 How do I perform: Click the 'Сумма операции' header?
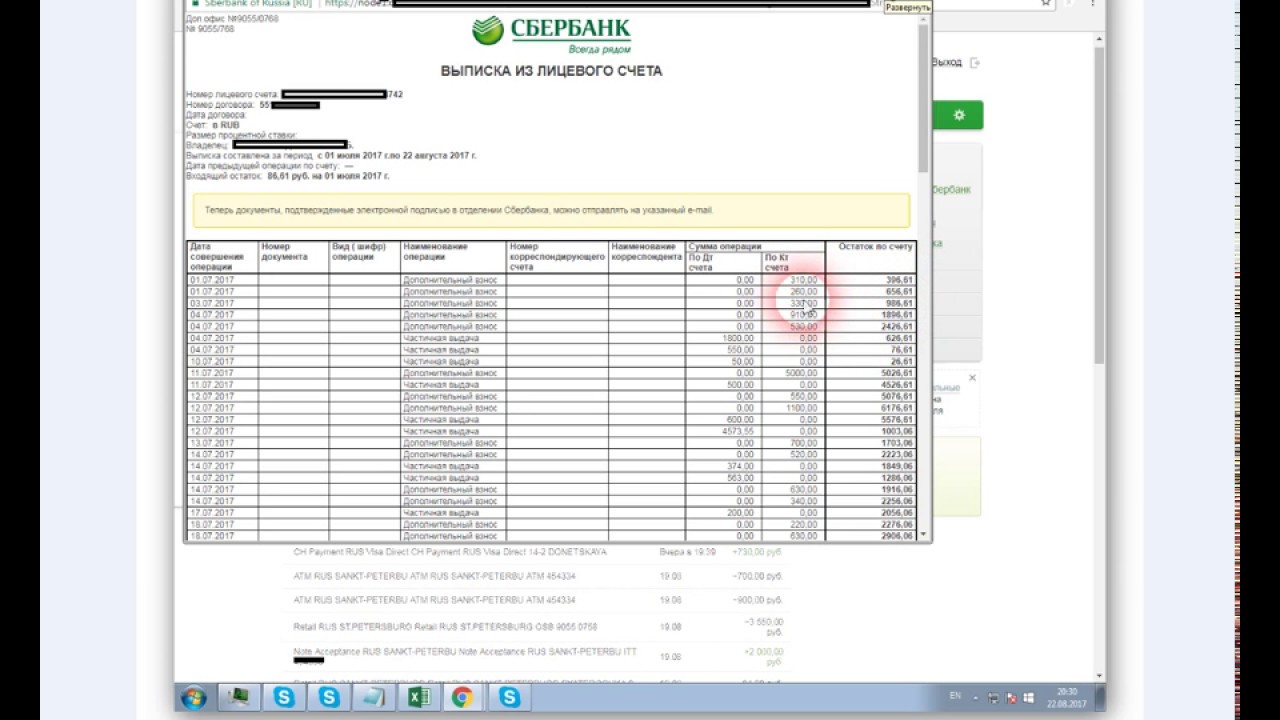pyautogui.click(x=755, y=246)
